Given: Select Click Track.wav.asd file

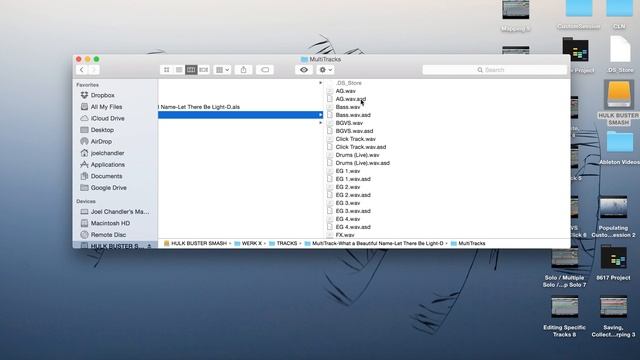Looking at the screenshot, I should [361, 147].
